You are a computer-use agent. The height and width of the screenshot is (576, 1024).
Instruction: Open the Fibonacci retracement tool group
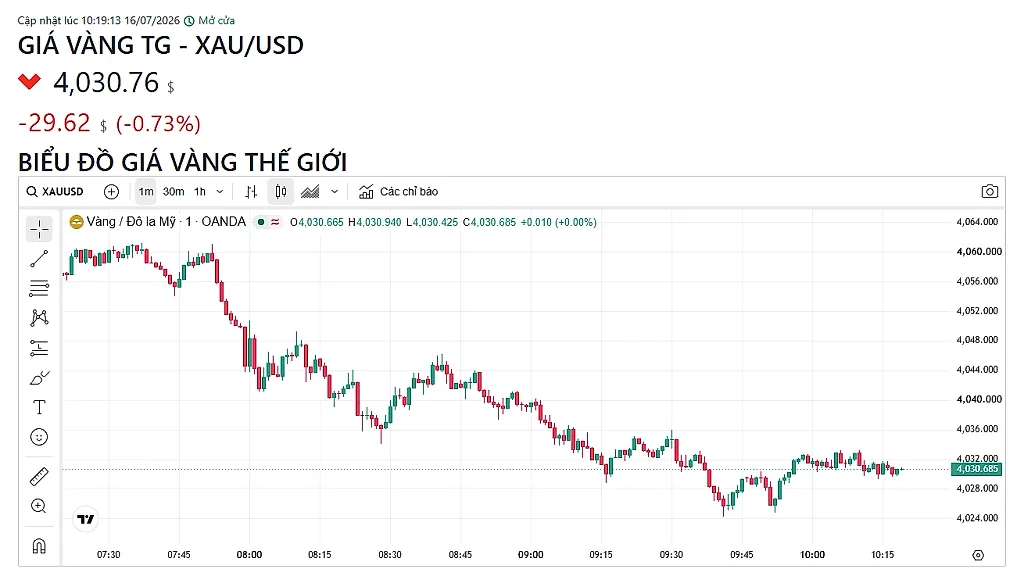tap(39, 288)
